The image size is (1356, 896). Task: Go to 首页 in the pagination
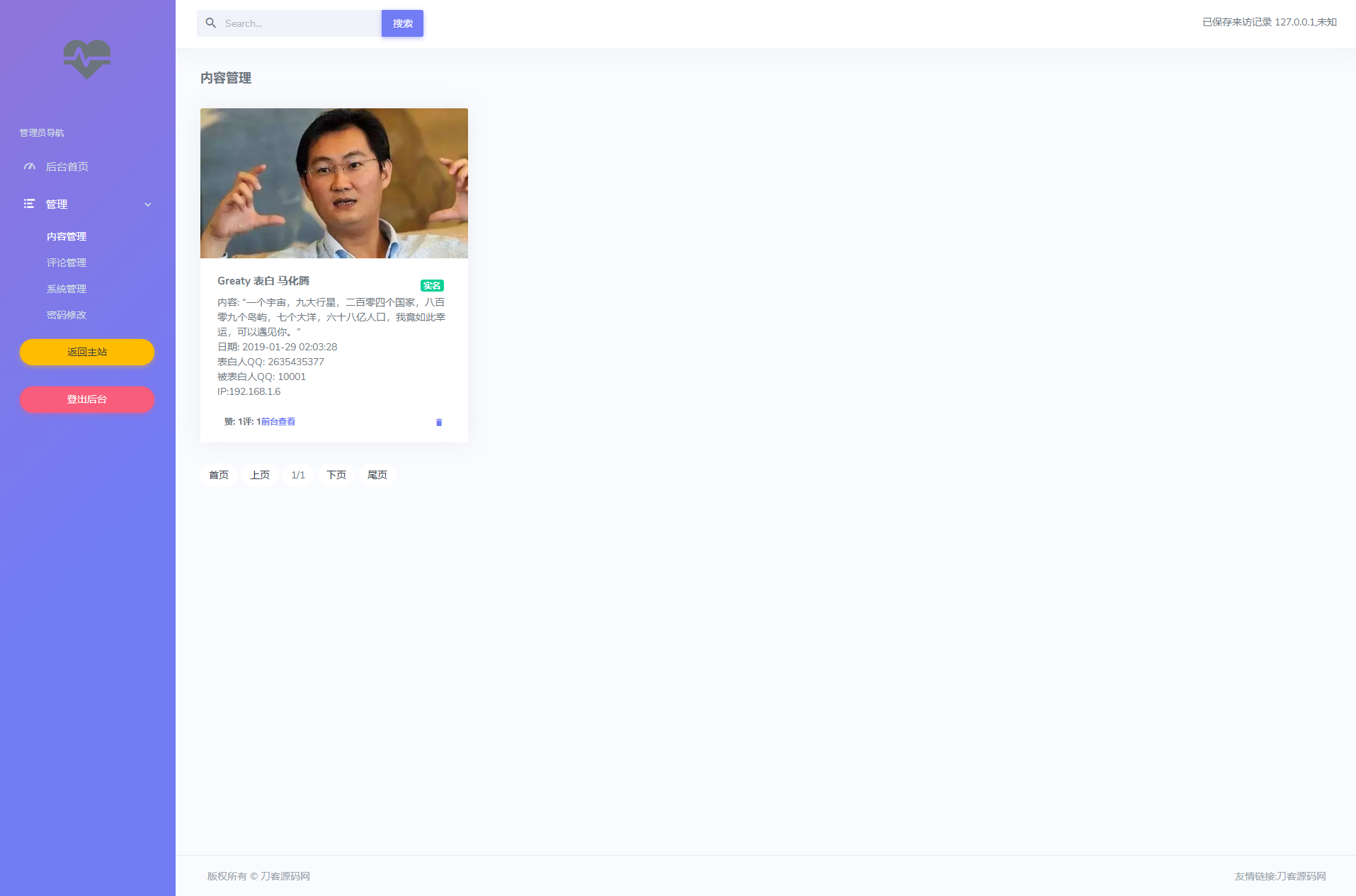coord(218,474)
